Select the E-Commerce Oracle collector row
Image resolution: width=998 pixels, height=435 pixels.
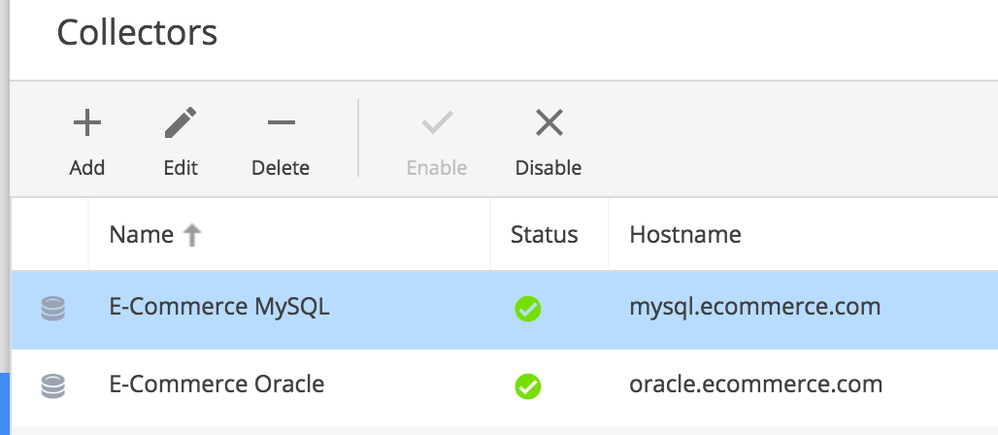[x=505, y=388]
